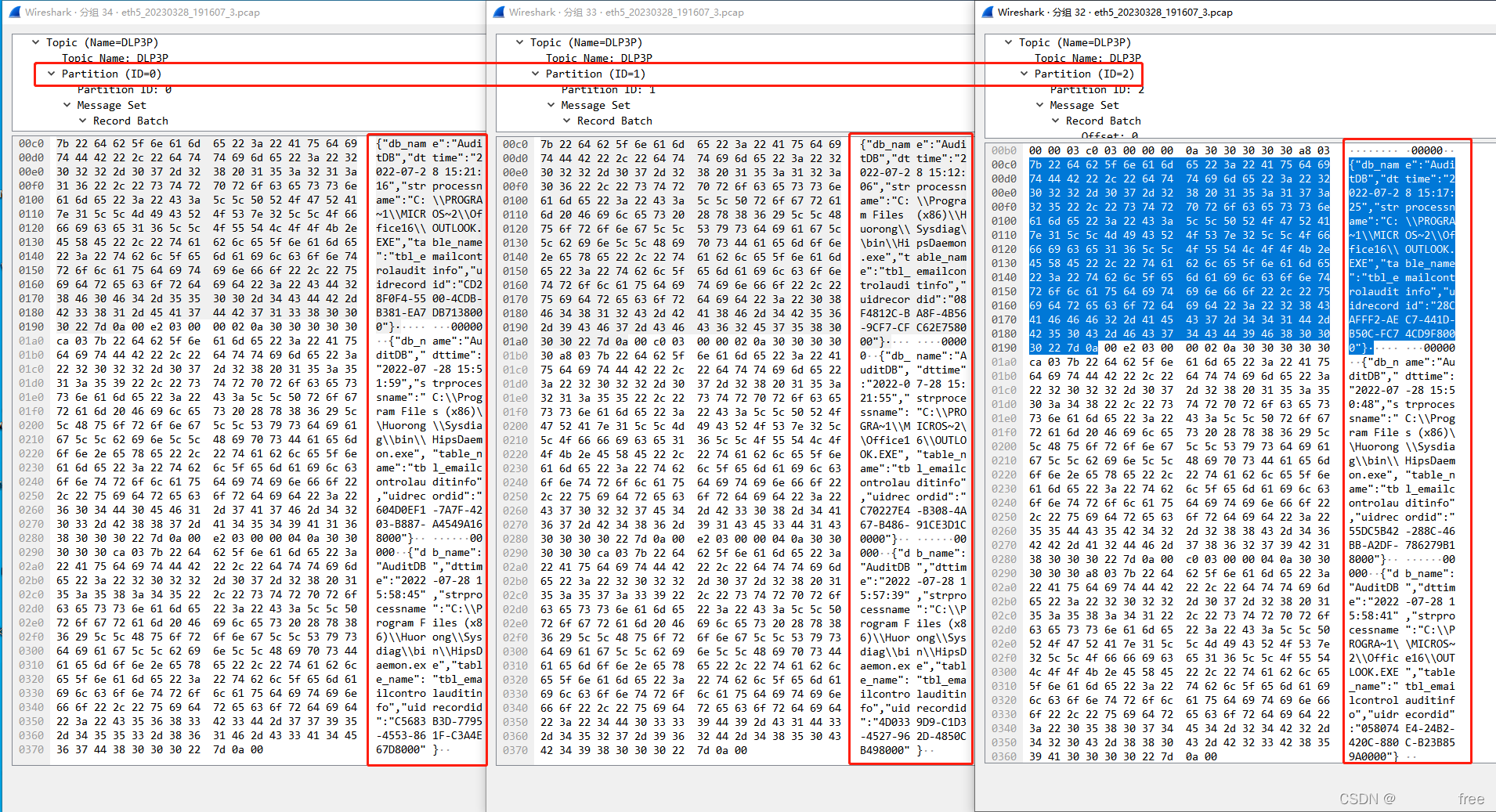Collapse Topic (Name=DLP3P) in packet 32 window

point(1008,42)
